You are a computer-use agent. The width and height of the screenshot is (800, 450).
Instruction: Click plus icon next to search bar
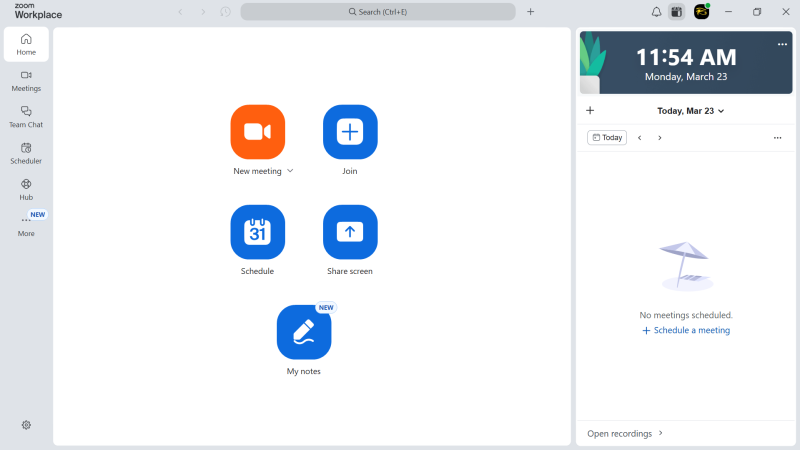pos(531,12)
